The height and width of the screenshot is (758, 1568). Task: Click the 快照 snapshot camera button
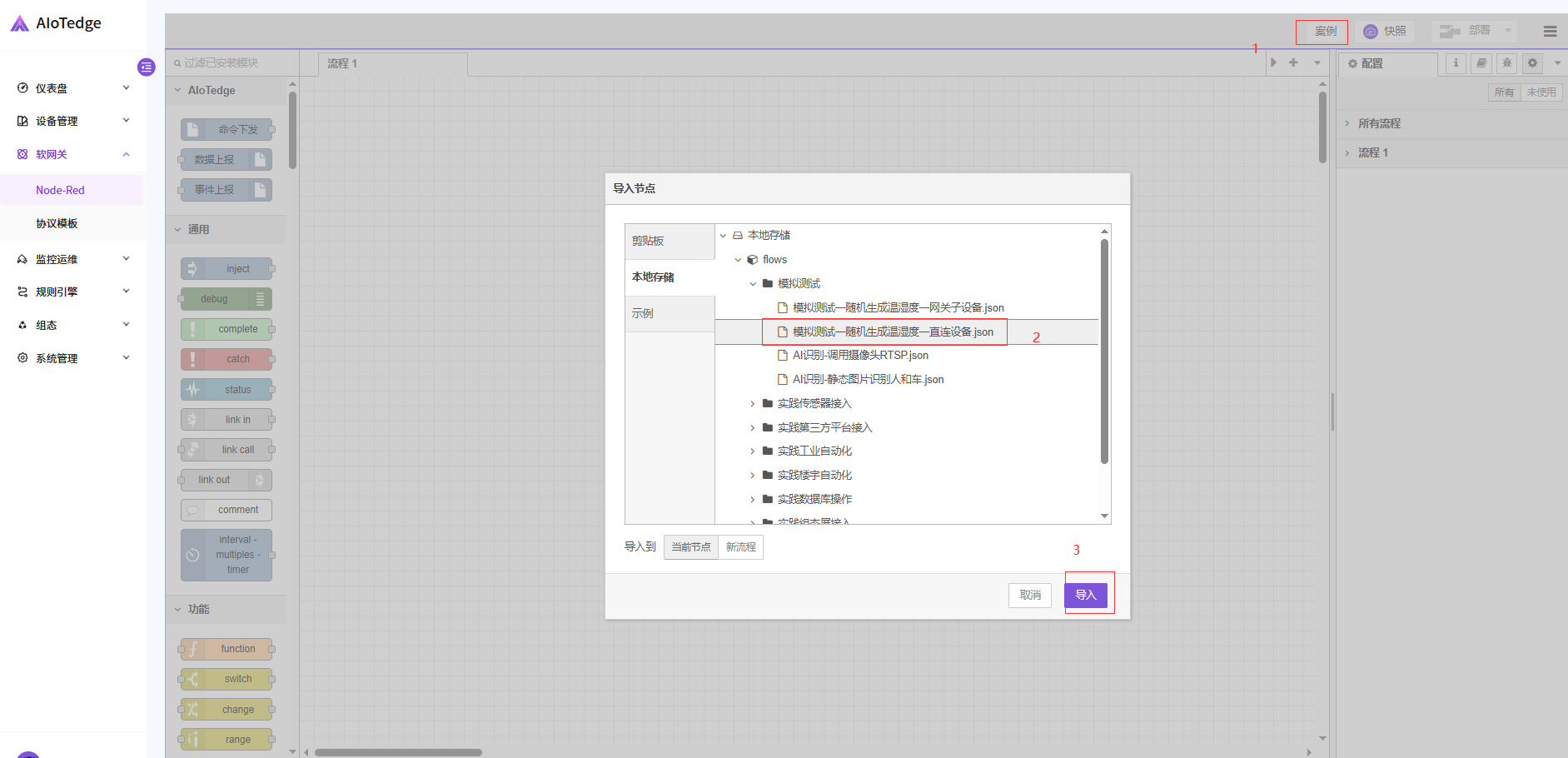[x=1385, y=32]
